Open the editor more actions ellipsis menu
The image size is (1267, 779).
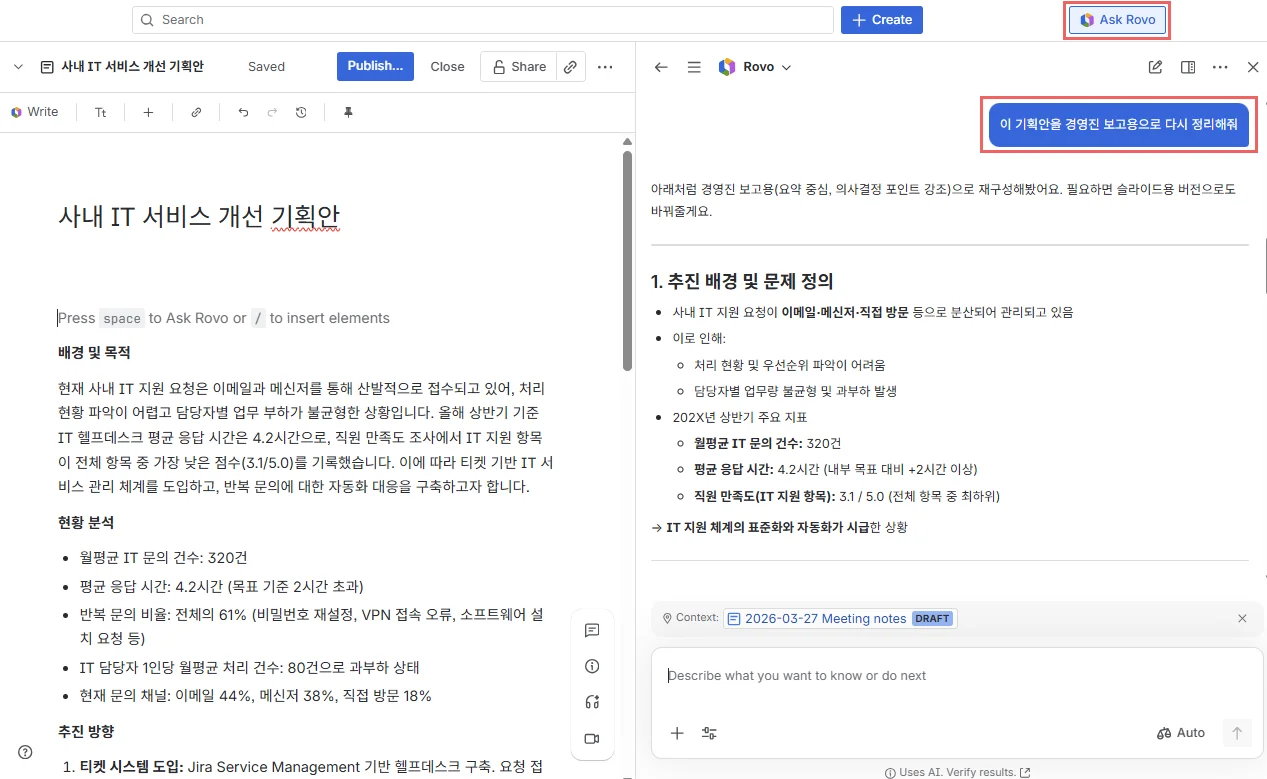tap(605, 67)
